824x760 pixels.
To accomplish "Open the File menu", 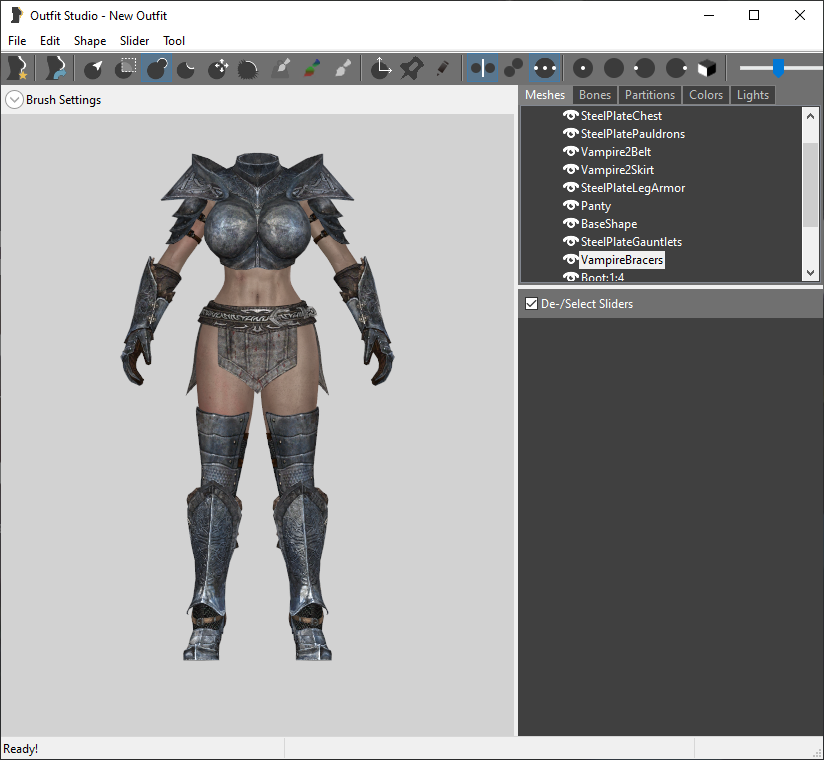I will pos(17,41).
